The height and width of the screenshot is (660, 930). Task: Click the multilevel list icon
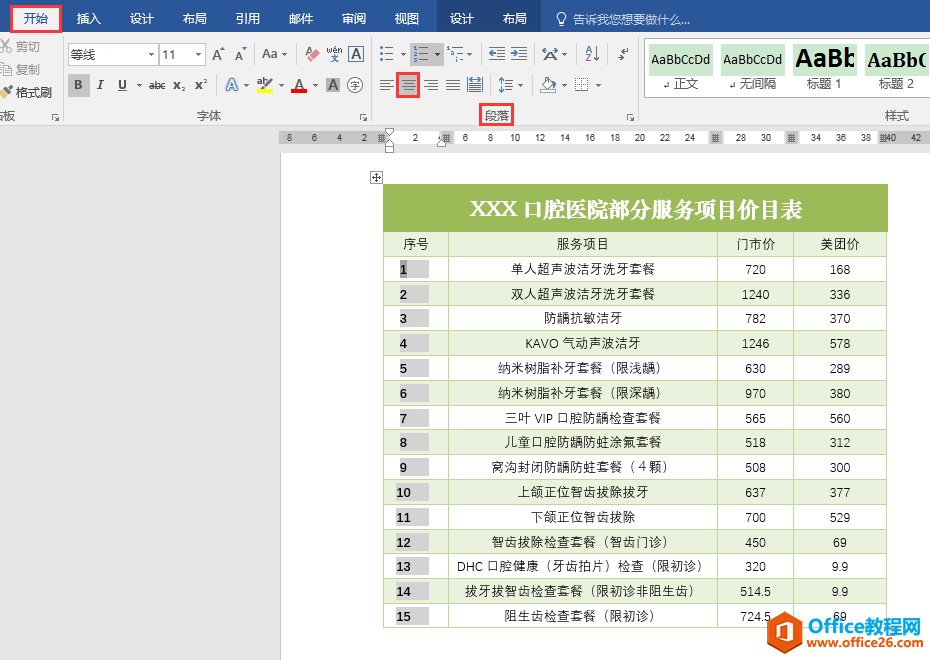point(456,55)
